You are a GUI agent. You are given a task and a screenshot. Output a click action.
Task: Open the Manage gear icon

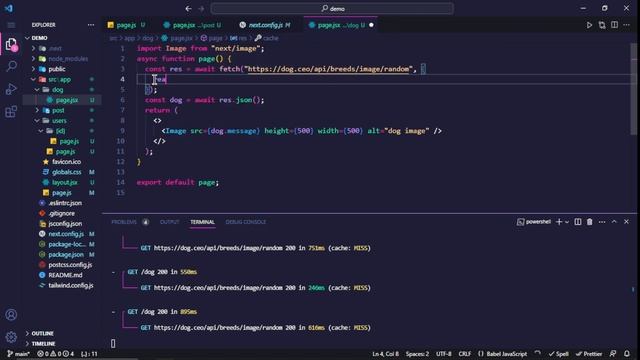pos(11,337)
